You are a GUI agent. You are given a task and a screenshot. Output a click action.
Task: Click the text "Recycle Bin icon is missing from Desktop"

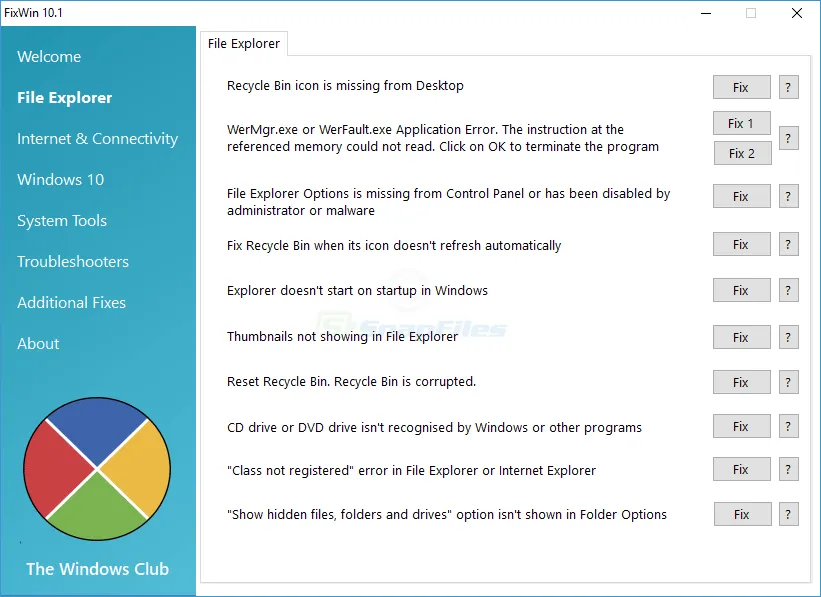pos(345,86)
